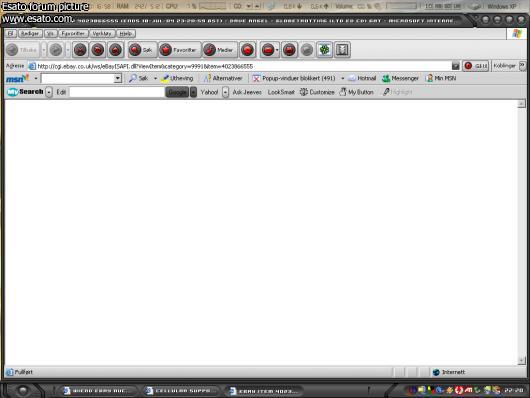Click the My Button hand icon

point(343,92)
